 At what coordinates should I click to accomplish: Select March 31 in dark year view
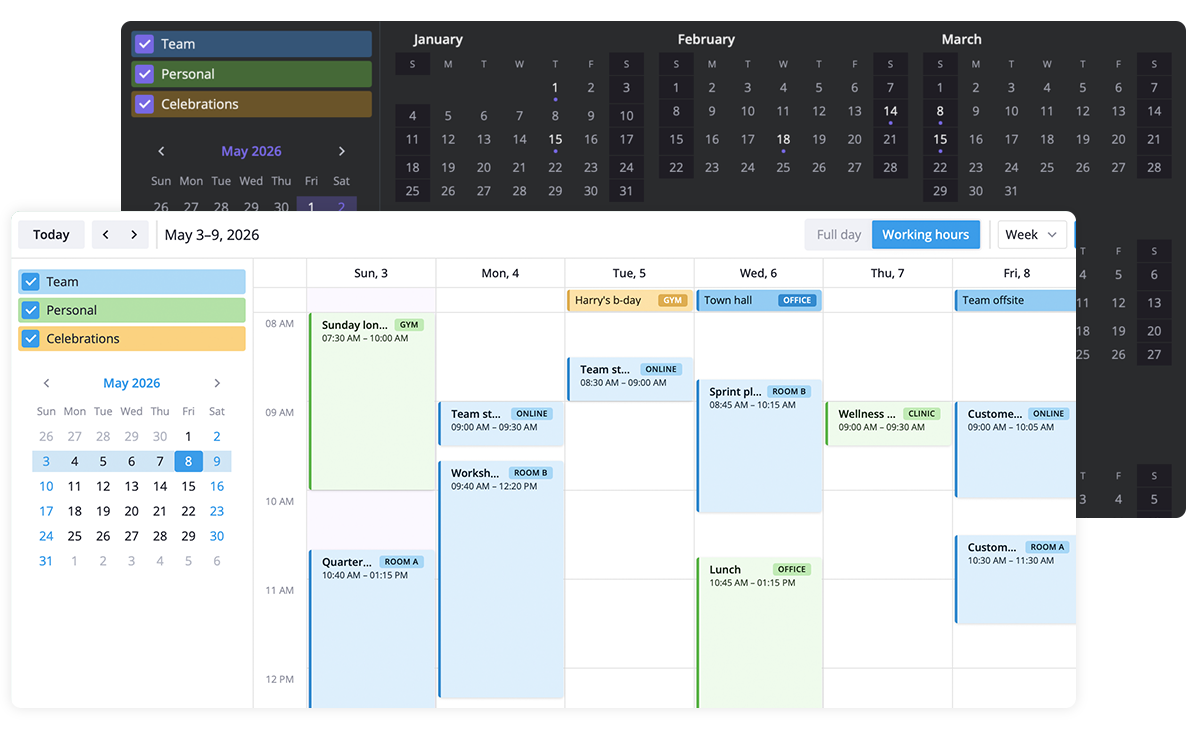pyautogui.click(x=1011, y=191)
